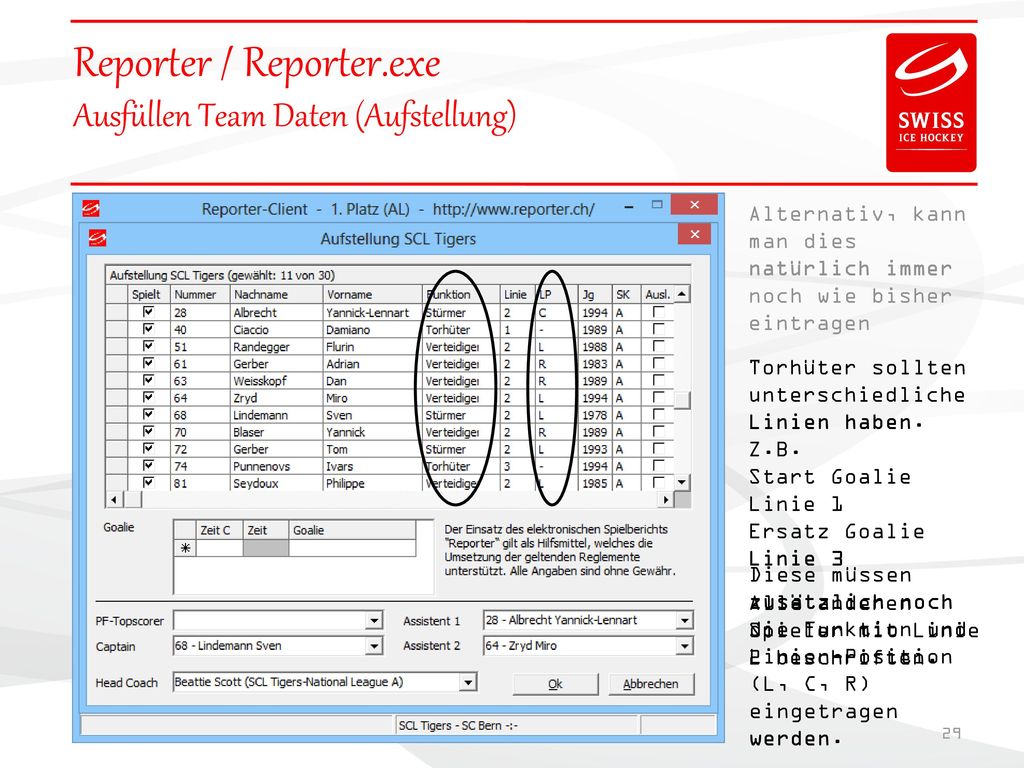Screen dimensions: 1024x768
Task: Click the Vorname cell Tom
Action: 372,449
